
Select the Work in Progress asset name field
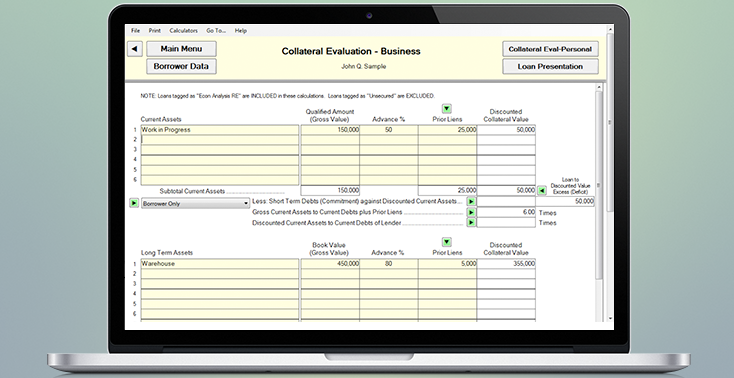coord(220,130)
